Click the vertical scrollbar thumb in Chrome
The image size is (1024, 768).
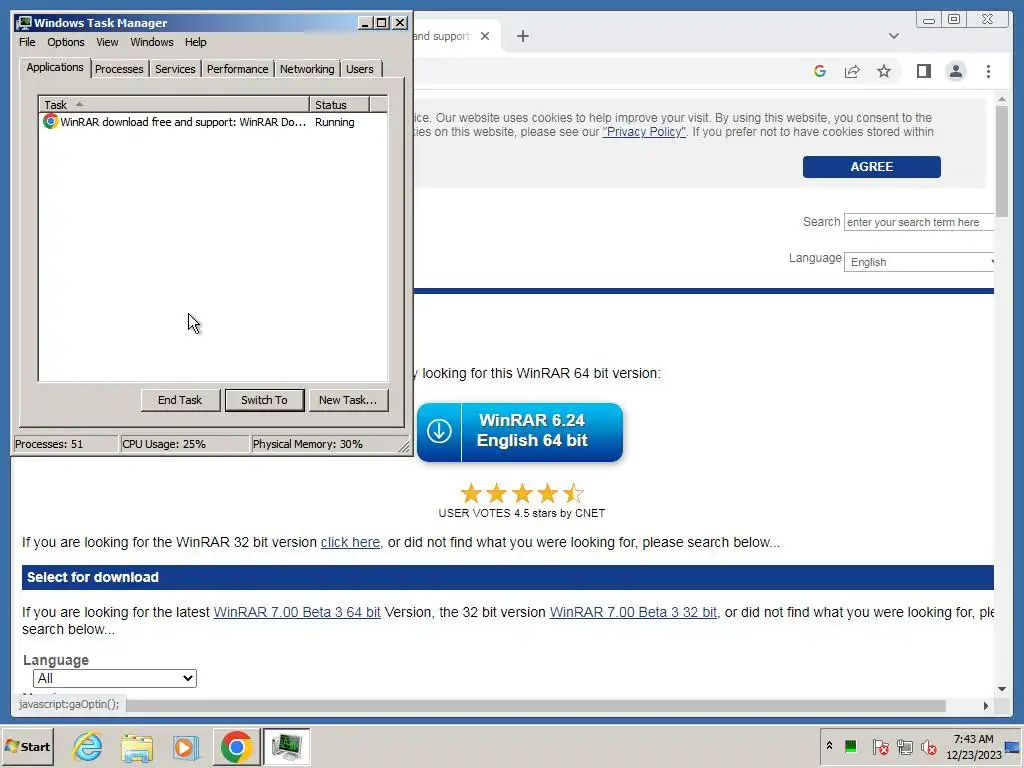1002,161
